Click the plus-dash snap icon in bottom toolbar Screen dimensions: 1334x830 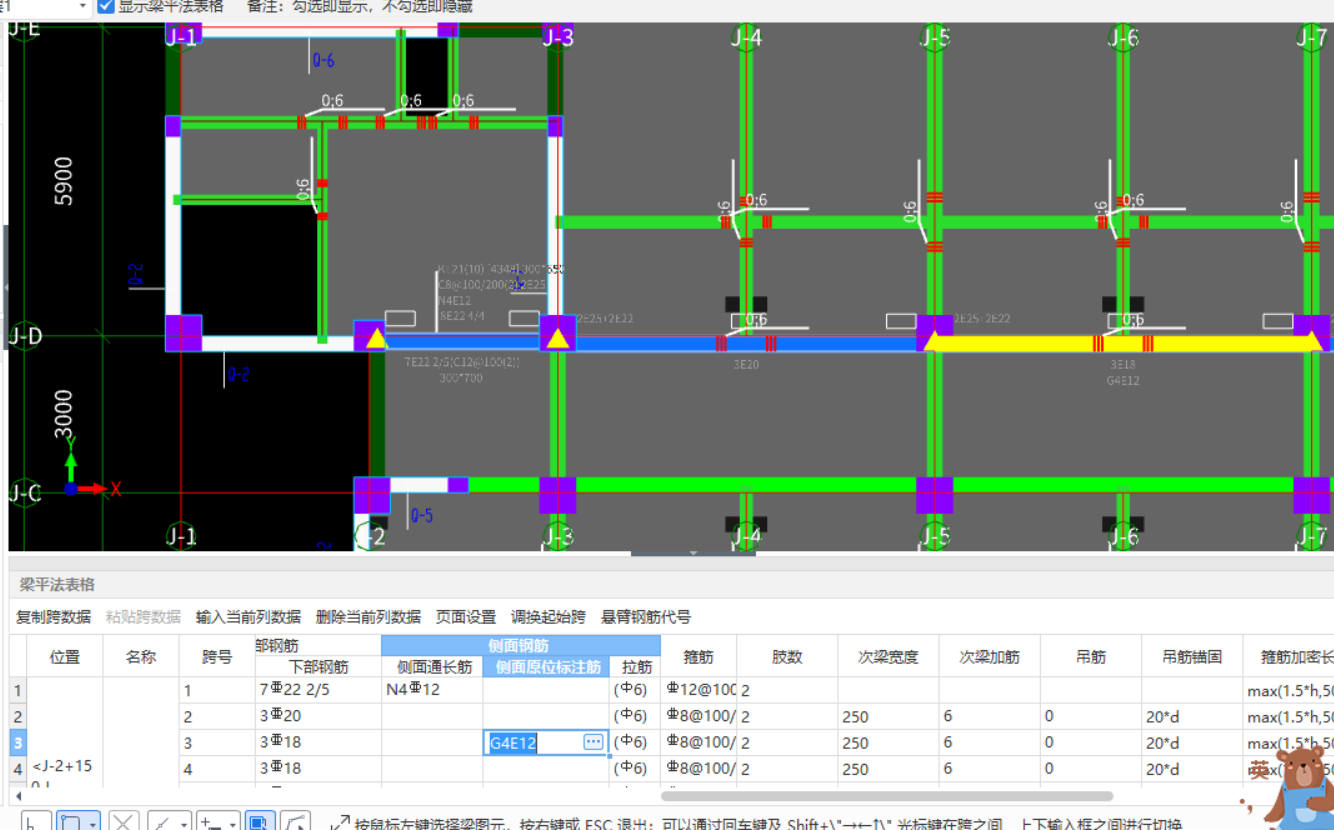tap(212, 823)
